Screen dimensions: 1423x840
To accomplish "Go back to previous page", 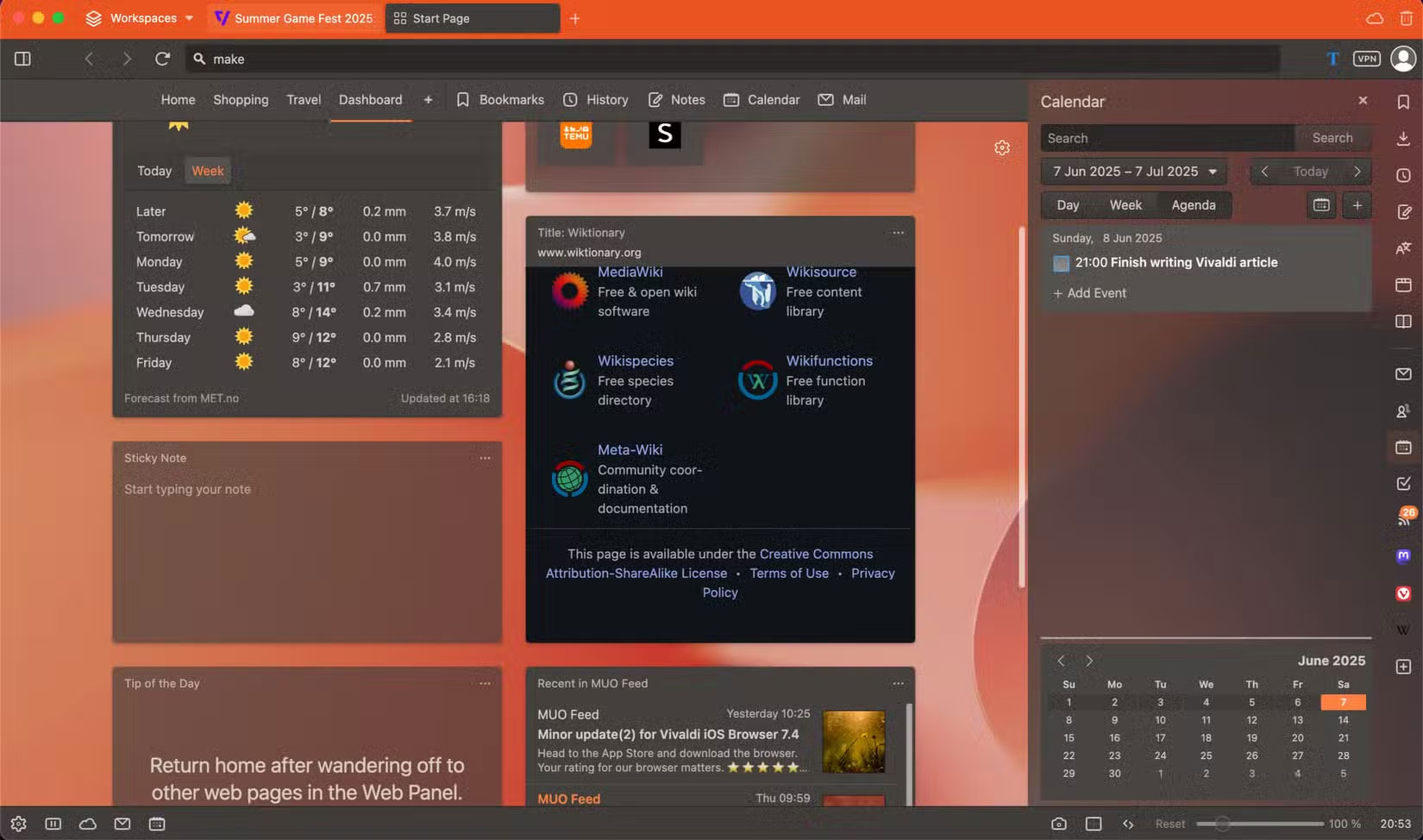I will [x=89, y=59].
